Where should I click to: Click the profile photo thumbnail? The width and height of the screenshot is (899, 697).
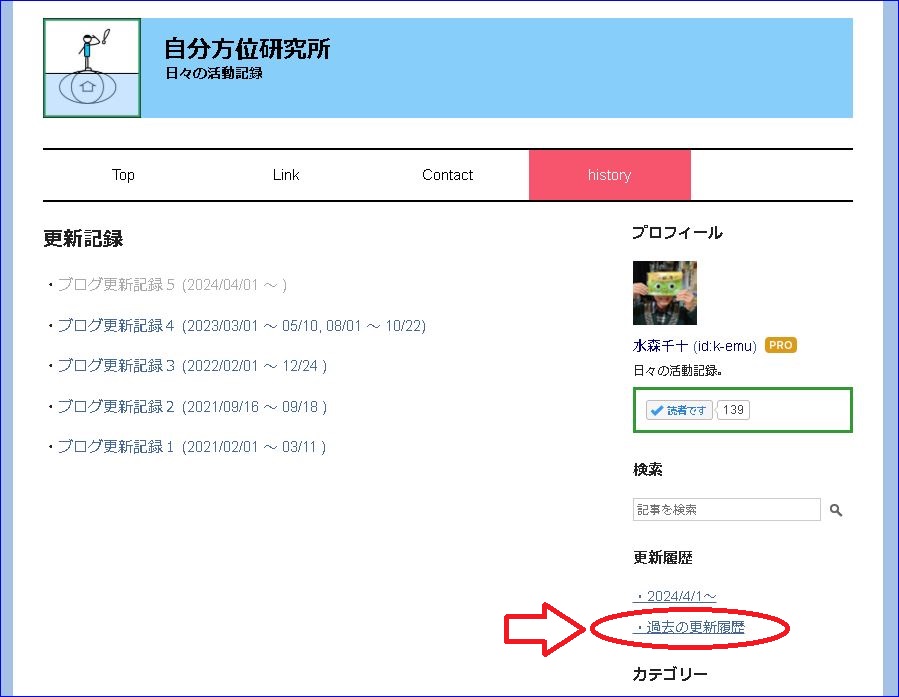coord(665,293)
